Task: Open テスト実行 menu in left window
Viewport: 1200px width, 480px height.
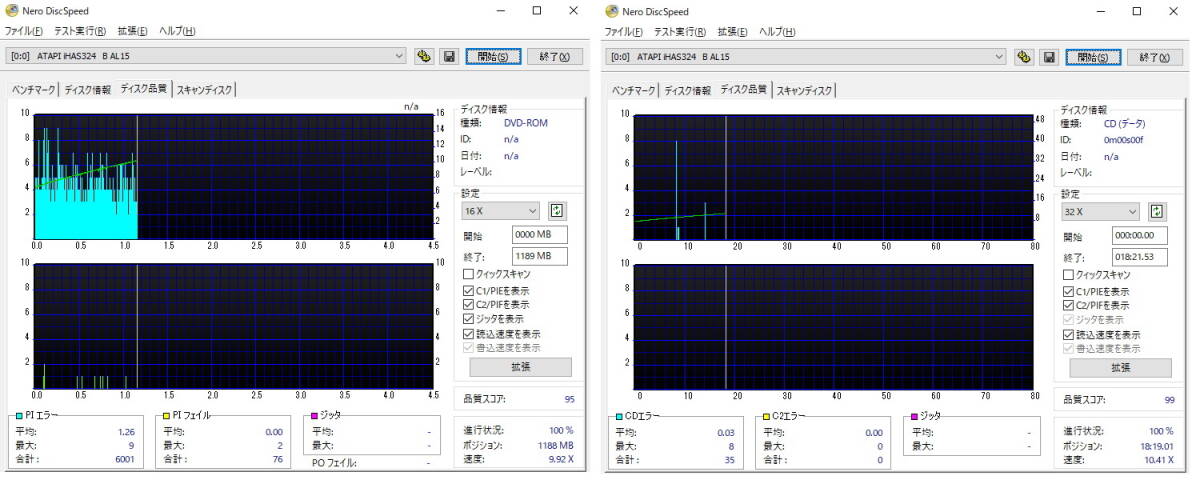Action: point(80,31)
